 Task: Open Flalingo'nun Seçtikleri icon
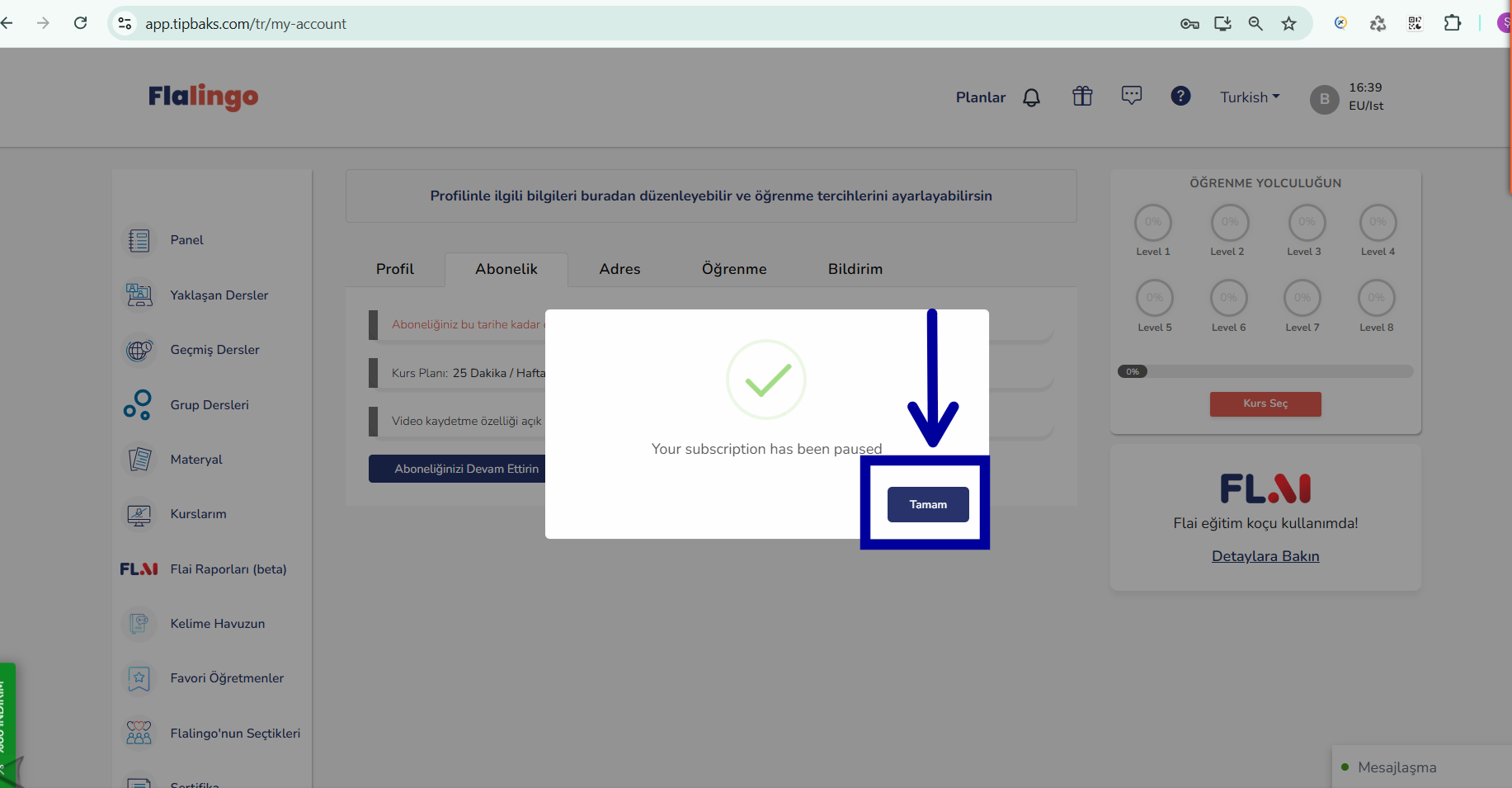pyautogui.click(x=139, y=733)
